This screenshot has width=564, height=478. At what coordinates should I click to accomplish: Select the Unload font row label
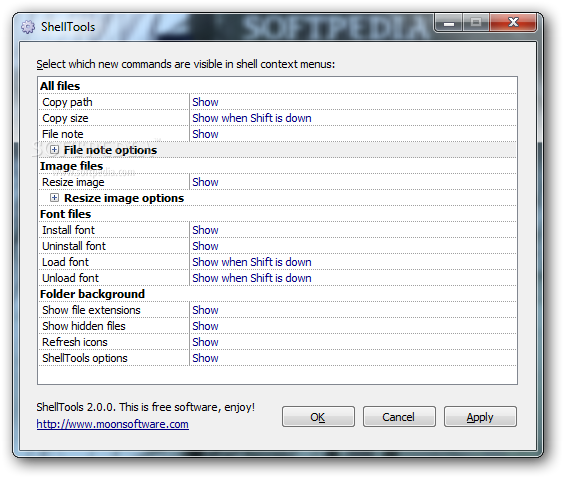[x=70, y=278]
